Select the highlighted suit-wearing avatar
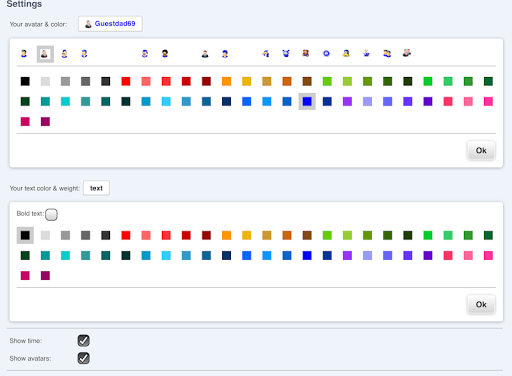Screen dimensions: 512x376 pos(45,54)
